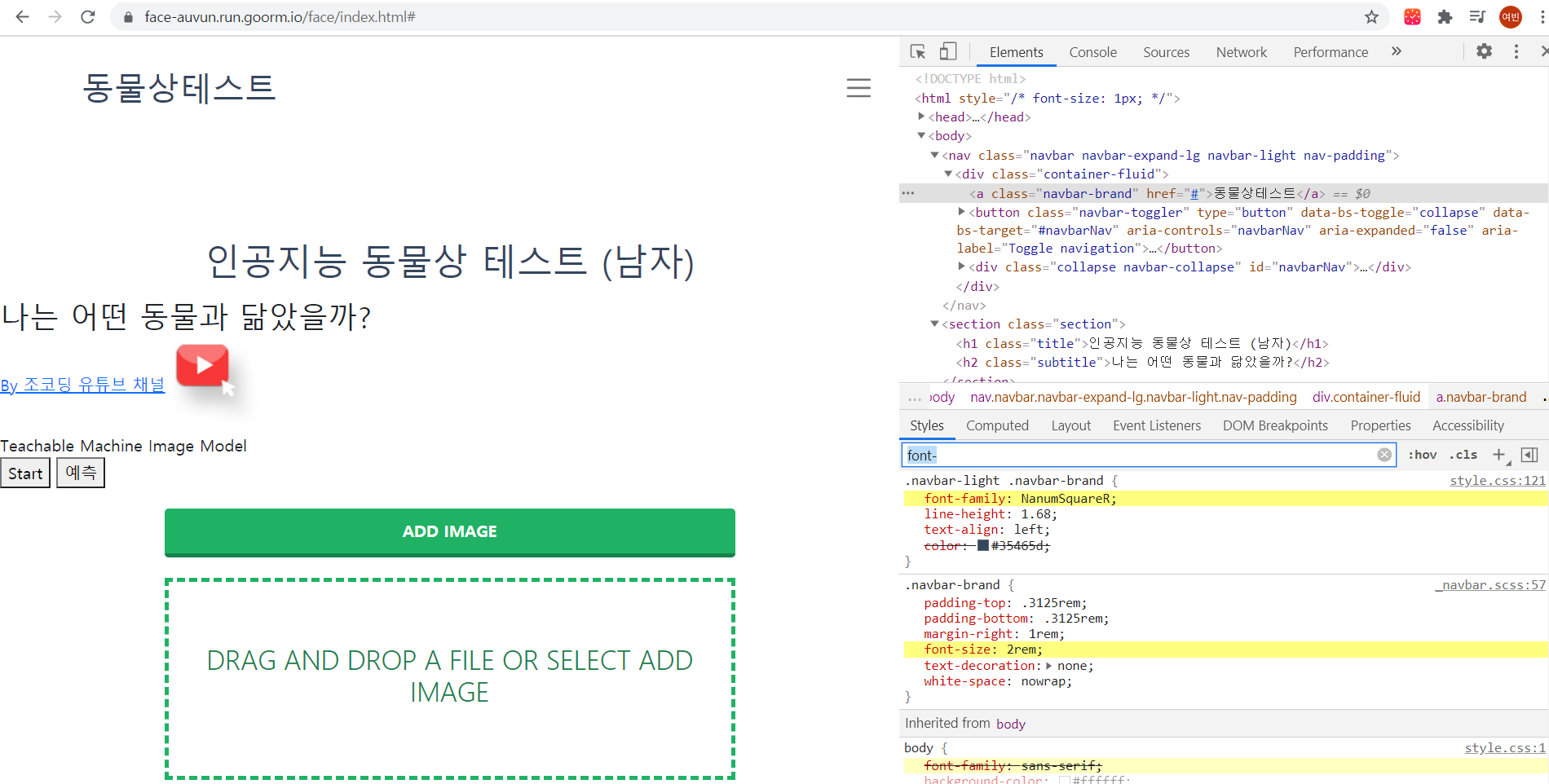Image resolution: width=1549 pixels, height=784 pixels.
Task: Collapse the nav navbar element
Action: 934,155
